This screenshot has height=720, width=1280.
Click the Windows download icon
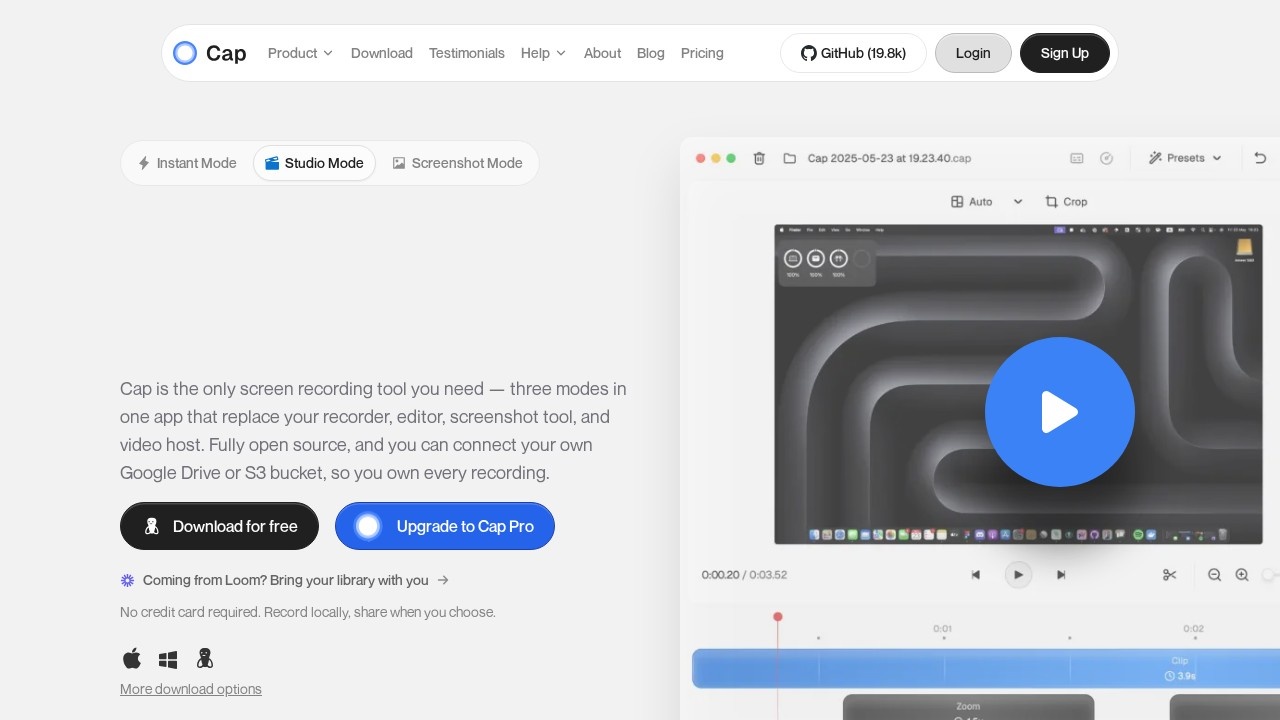click(x=168, y=659)
